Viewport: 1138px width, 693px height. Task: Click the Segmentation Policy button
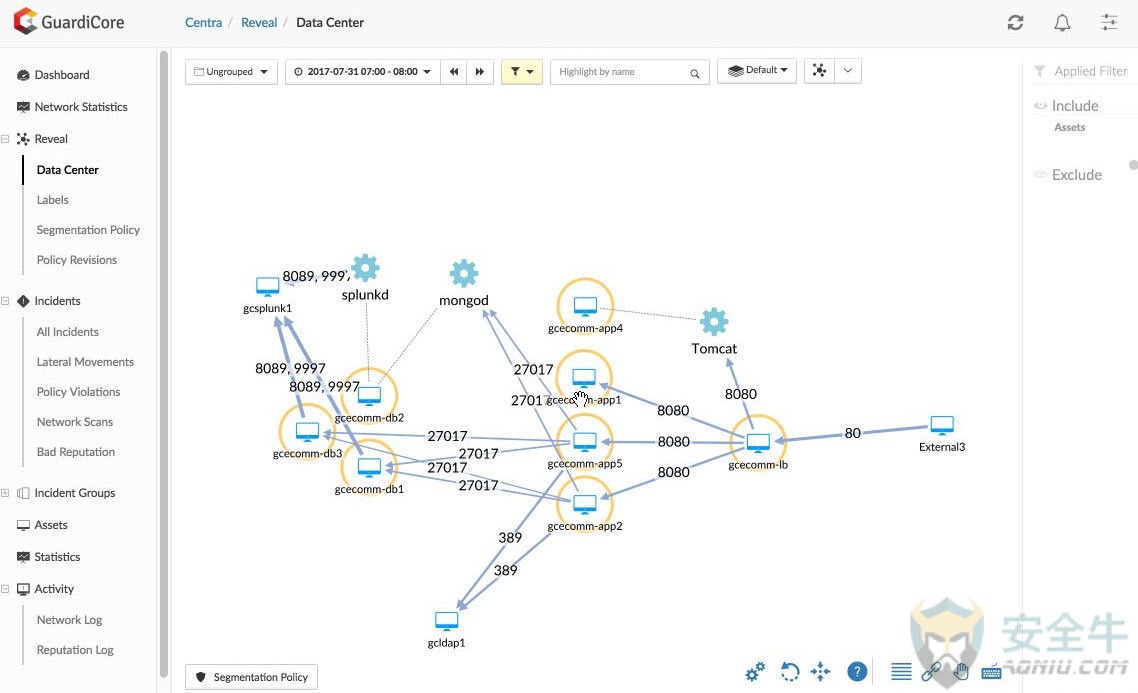(x=251, y=677)
